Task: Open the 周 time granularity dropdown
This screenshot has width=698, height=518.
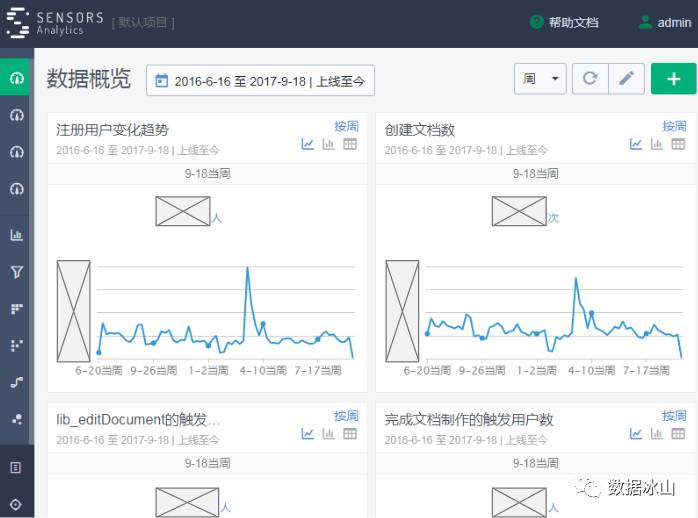Action: pyautogui.click(x=540, y=79)
